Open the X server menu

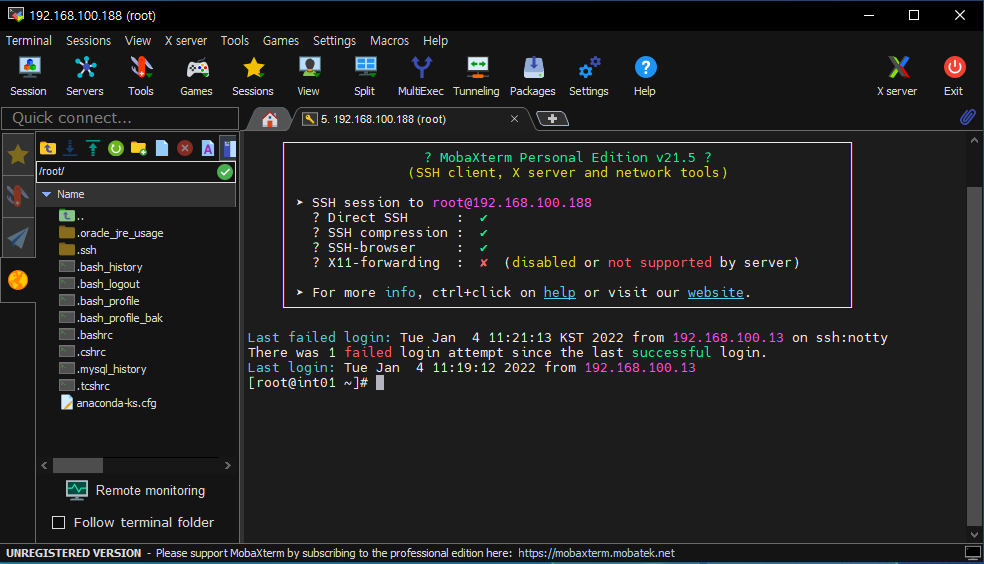[186, 41]
